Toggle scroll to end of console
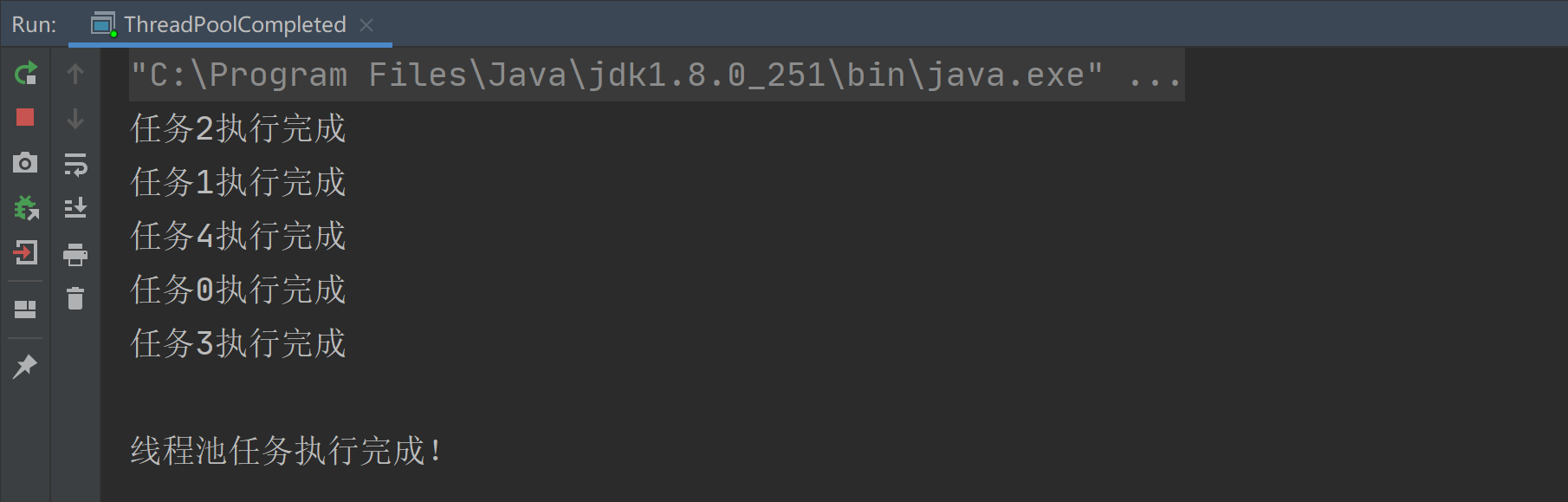 pos(75,208)
